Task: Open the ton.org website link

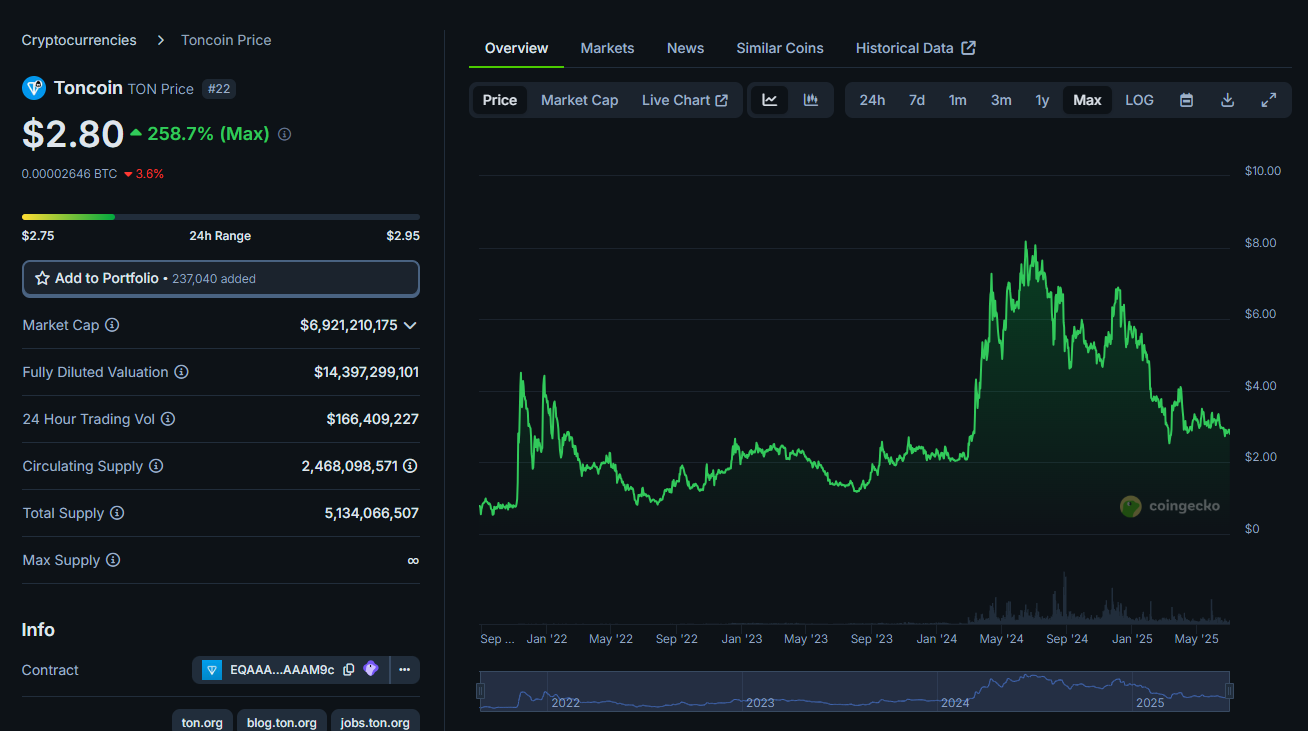Action: coord(202,722)
